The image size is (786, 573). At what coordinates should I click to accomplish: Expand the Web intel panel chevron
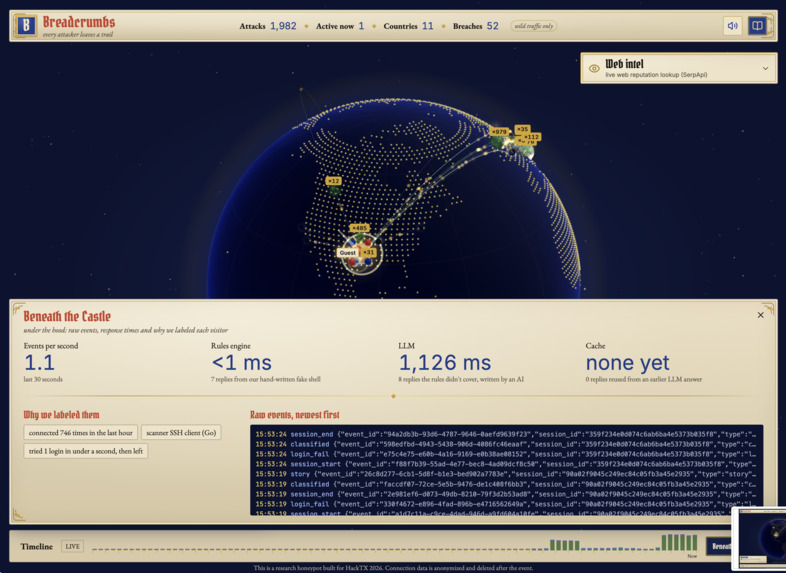765,69
